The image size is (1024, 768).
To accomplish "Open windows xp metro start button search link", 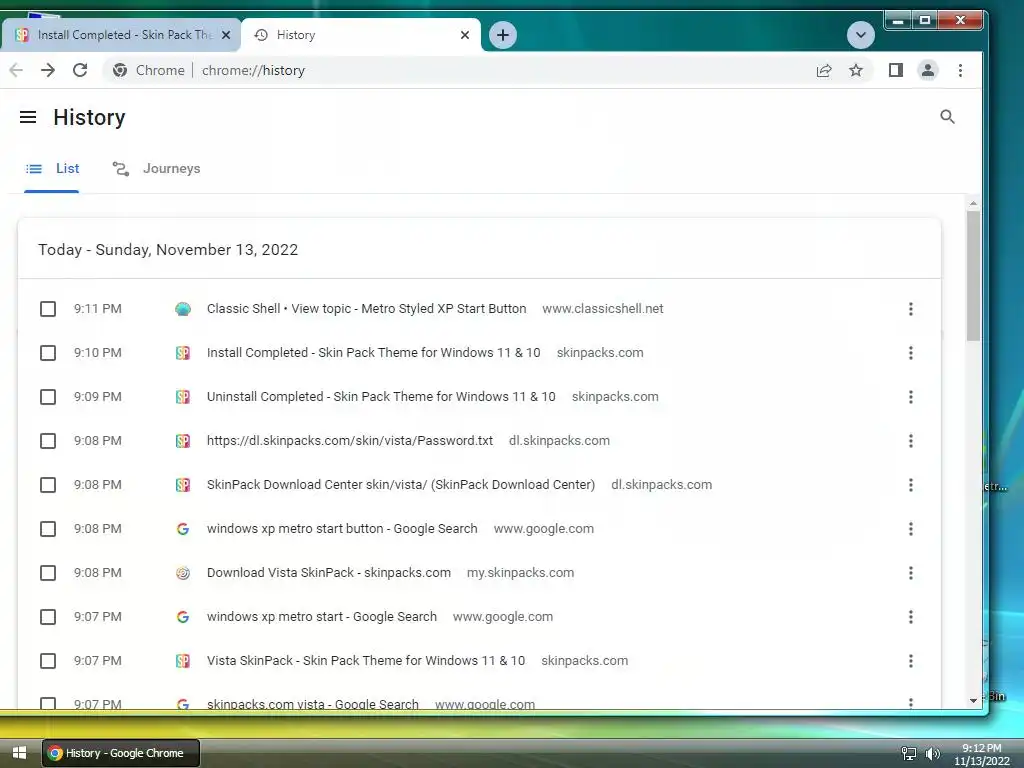I will click(342, 529).
